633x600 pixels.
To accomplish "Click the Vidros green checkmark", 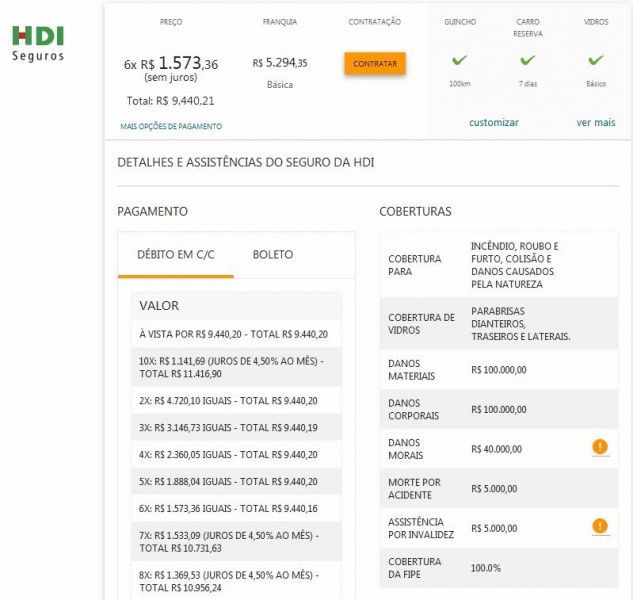I will click(595, 60).
